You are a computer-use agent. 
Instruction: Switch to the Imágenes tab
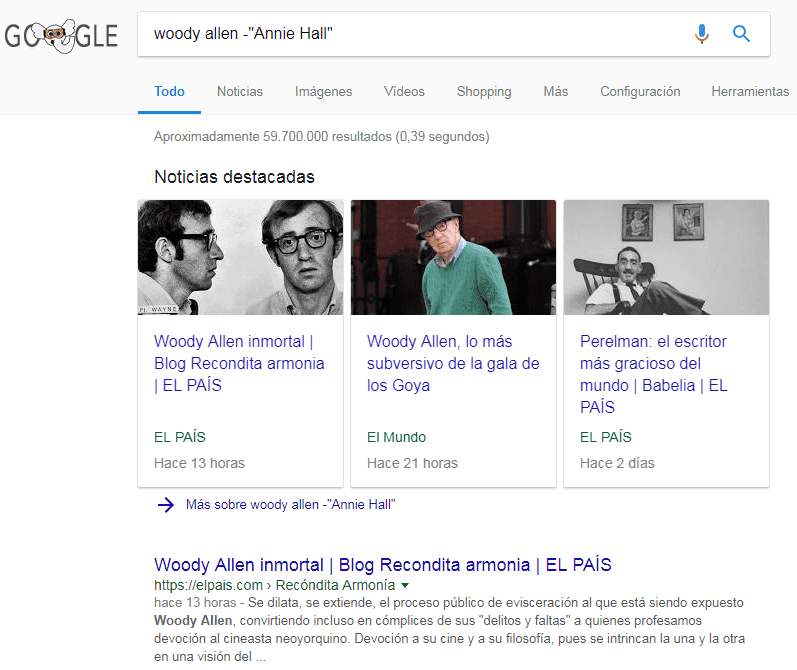pyautogui.click(x=323, y=92)
